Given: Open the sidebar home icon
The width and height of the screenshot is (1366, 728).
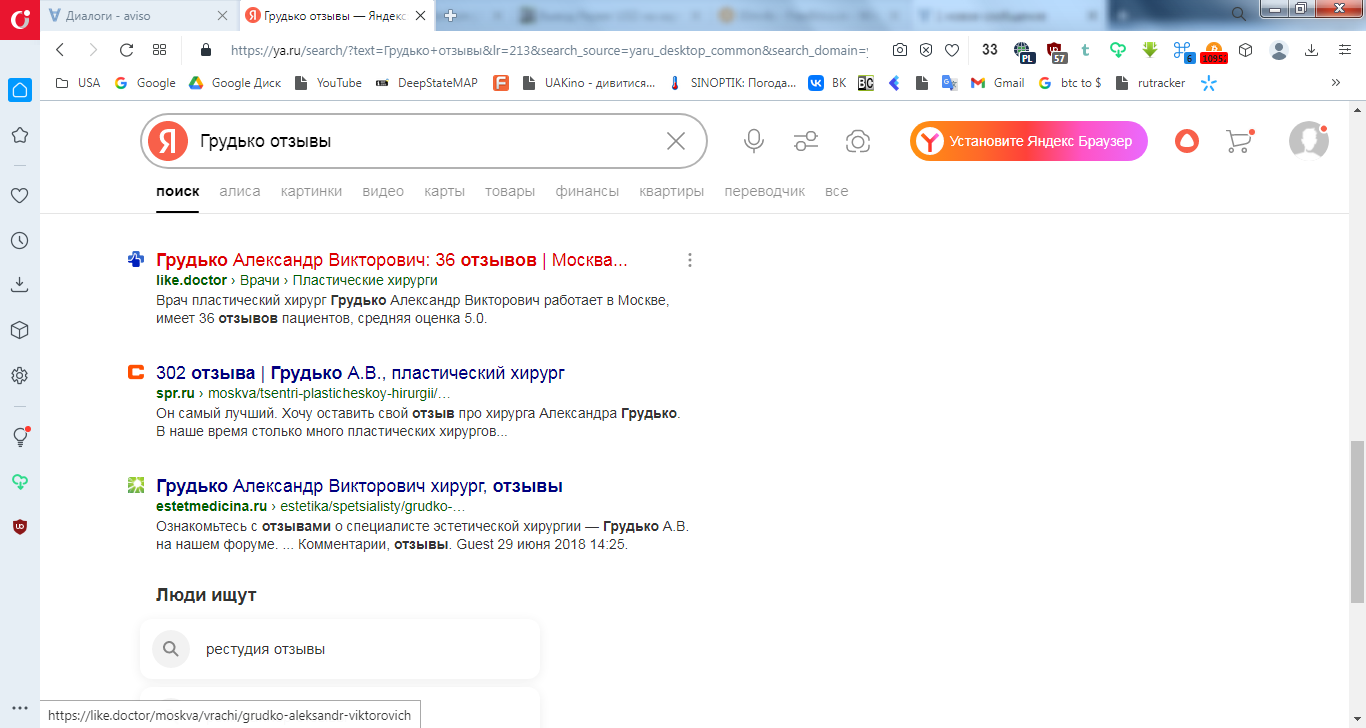Looking at the screenshot, I should [19, 90].
